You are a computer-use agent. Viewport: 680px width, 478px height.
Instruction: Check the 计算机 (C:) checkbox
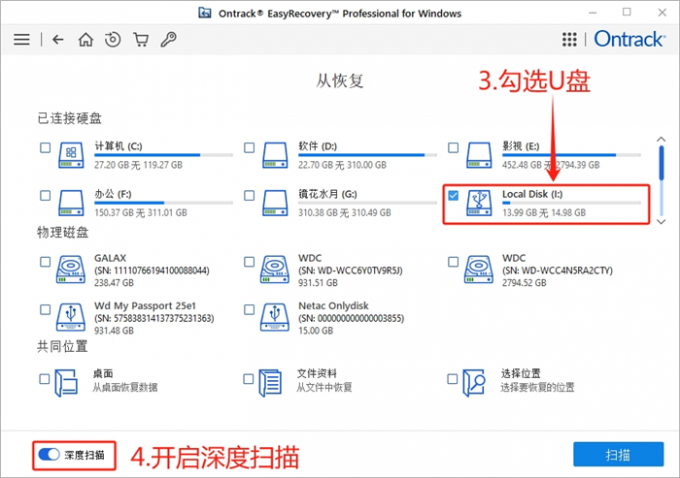[x=45, y=147]
